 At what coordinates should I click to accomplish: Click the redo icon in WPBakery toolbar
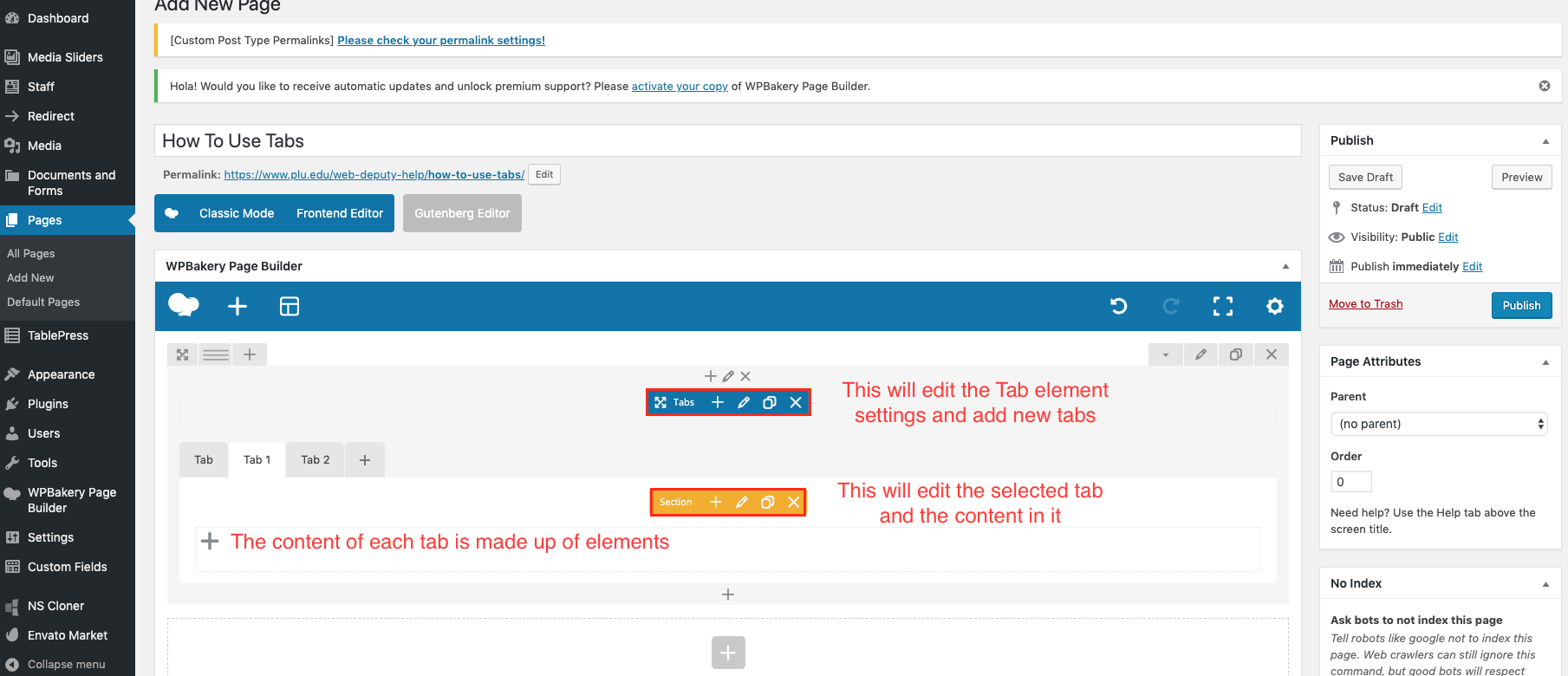(1171, 306)
